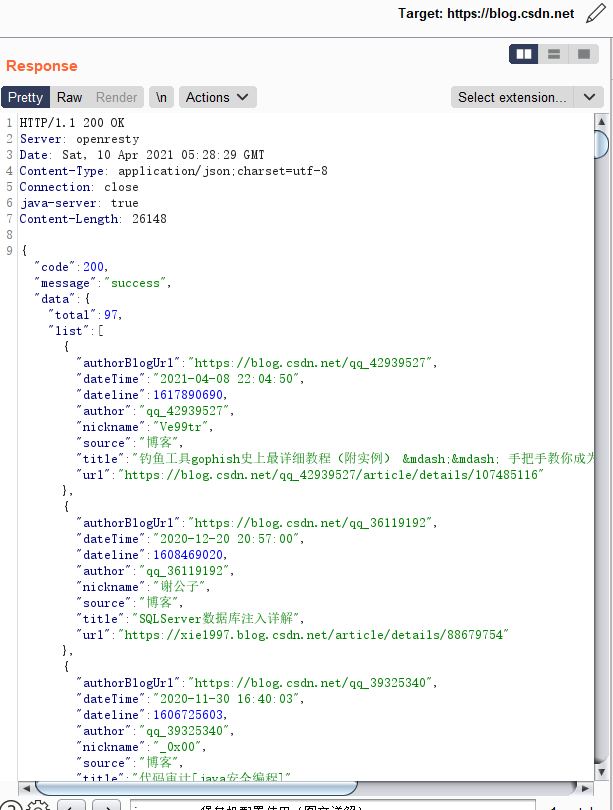The width and height of the screenshot is (613, 810).
Task: Click the "message":"success" JSON line
Action: click(x=102, y=283)
